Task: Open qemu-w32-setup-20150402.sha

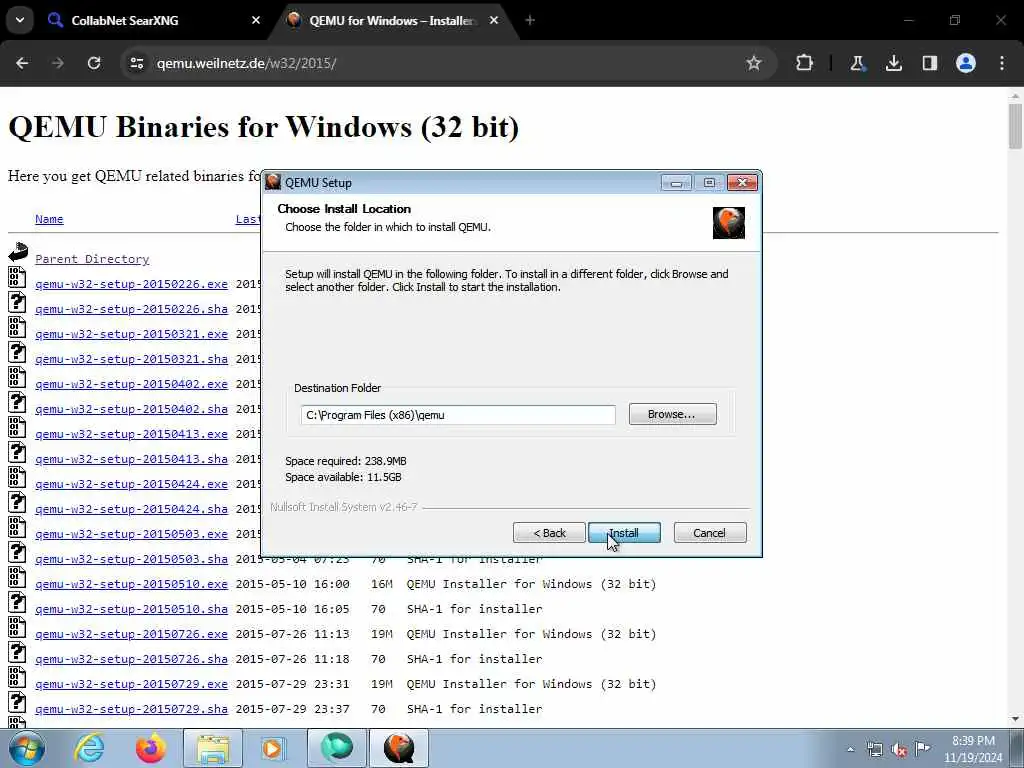Action: coord(131,409)
